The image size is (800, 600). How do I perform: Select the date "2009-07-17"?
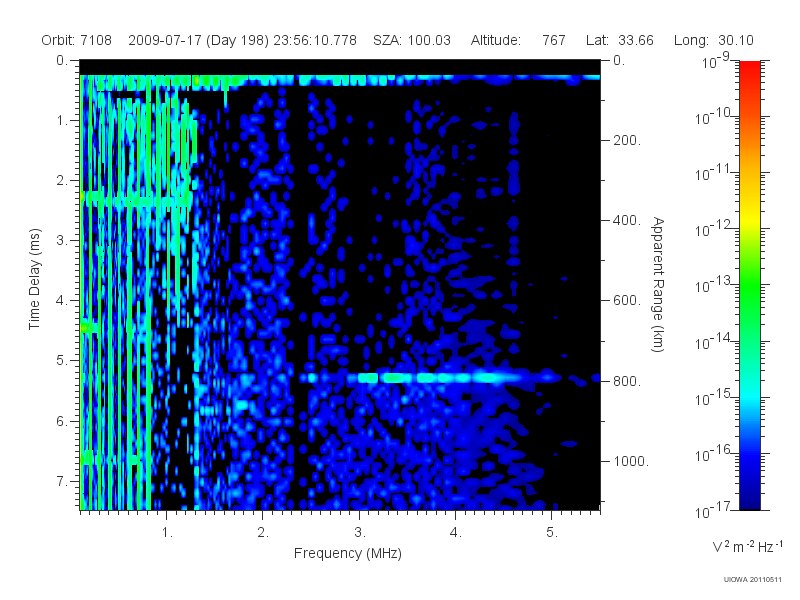(165, 40)
